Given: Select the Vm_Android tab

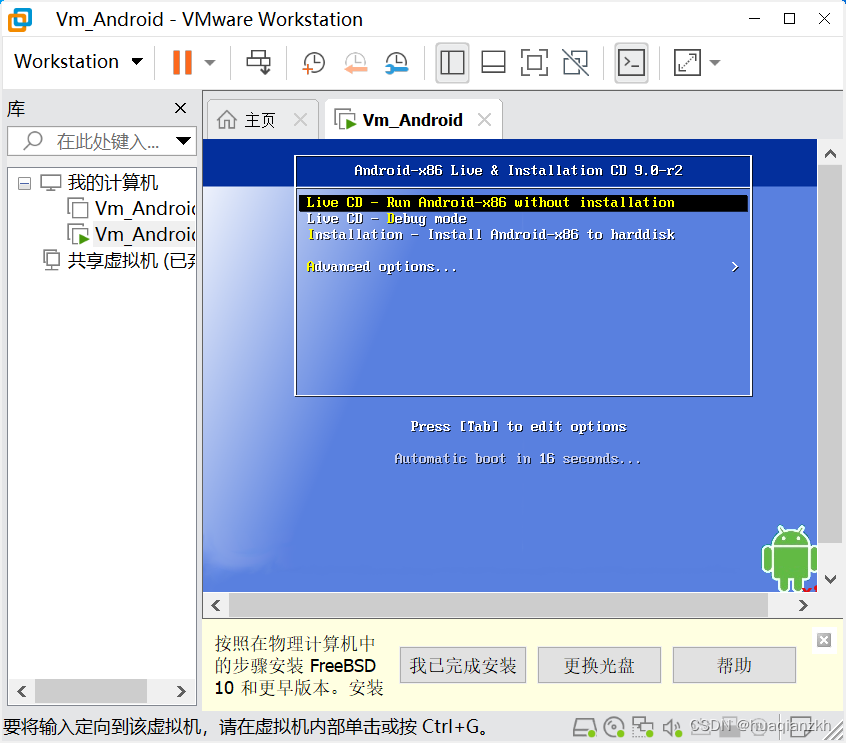Looking at the screenshot, I should pos(413,118).
